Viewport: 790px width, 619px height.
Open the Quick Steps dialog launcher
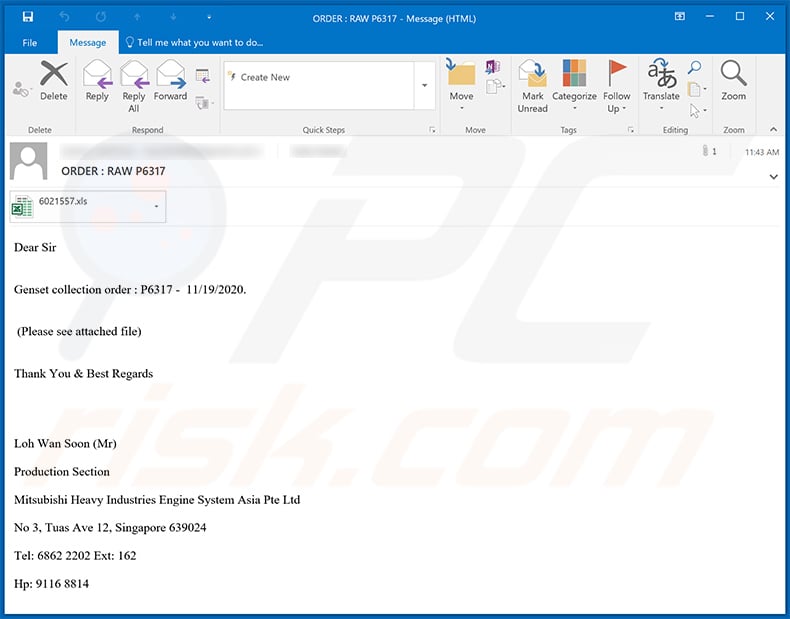coord(432,130)
